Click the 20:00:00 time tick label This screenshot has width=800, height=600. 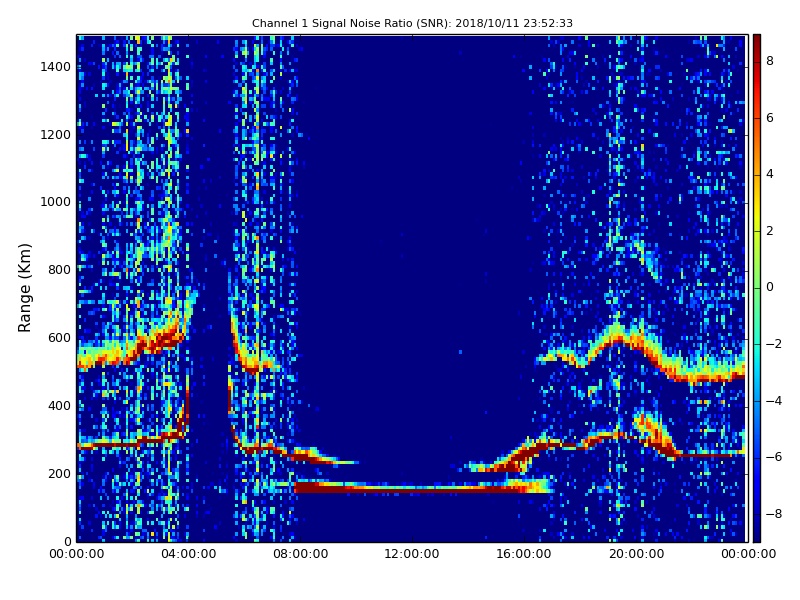636,554
